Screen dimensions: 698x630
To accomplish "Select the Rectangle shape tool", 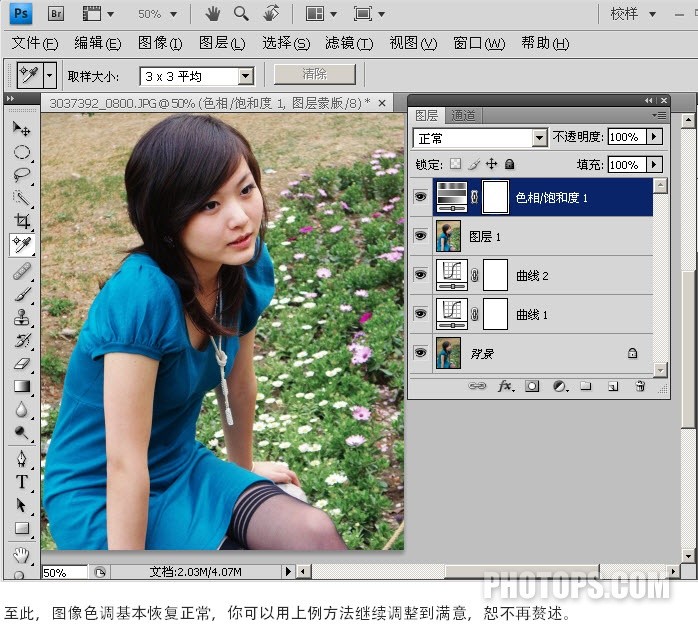I will click(x=21, y=528).
